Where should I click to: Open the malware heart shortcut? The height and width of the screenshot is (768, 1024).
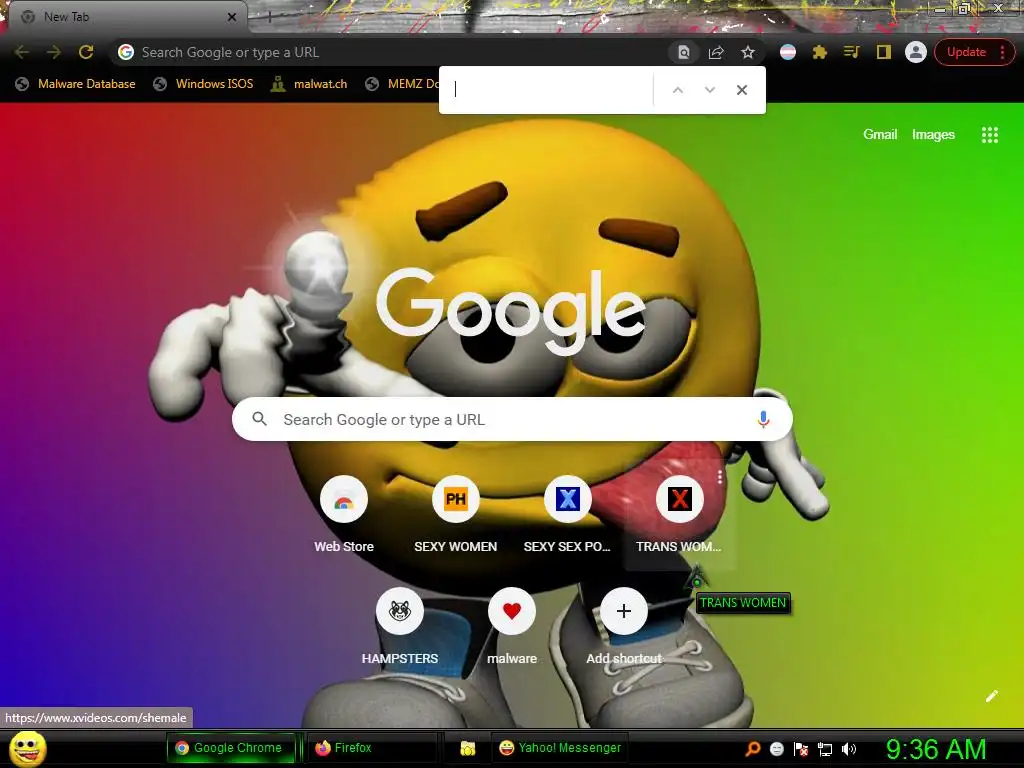point(512,628)
